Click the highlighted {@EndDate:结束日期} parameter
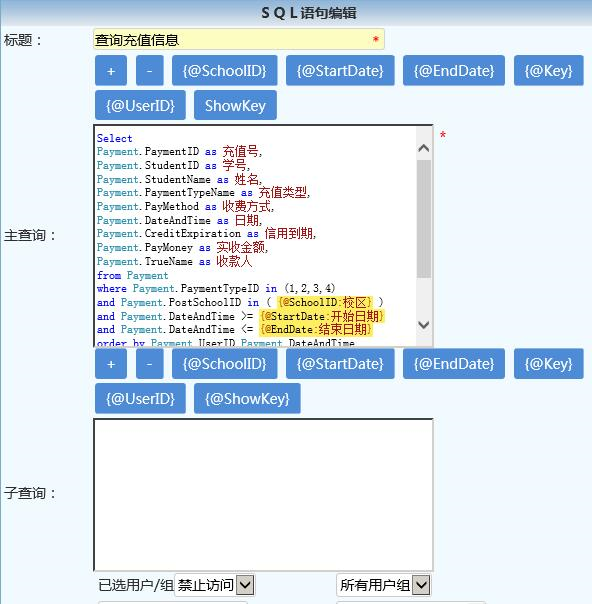The height and width of the screenshot is (604, 592). coord(315,329)
